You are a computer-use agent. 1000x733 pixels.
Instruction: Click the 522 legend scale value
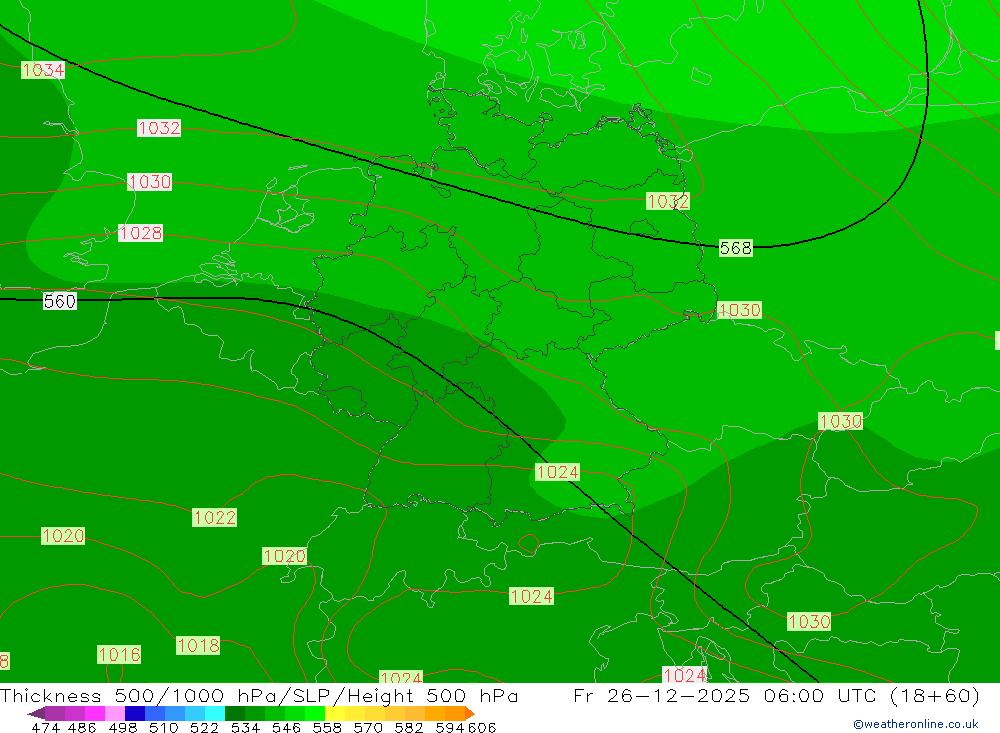coord(205,728)
